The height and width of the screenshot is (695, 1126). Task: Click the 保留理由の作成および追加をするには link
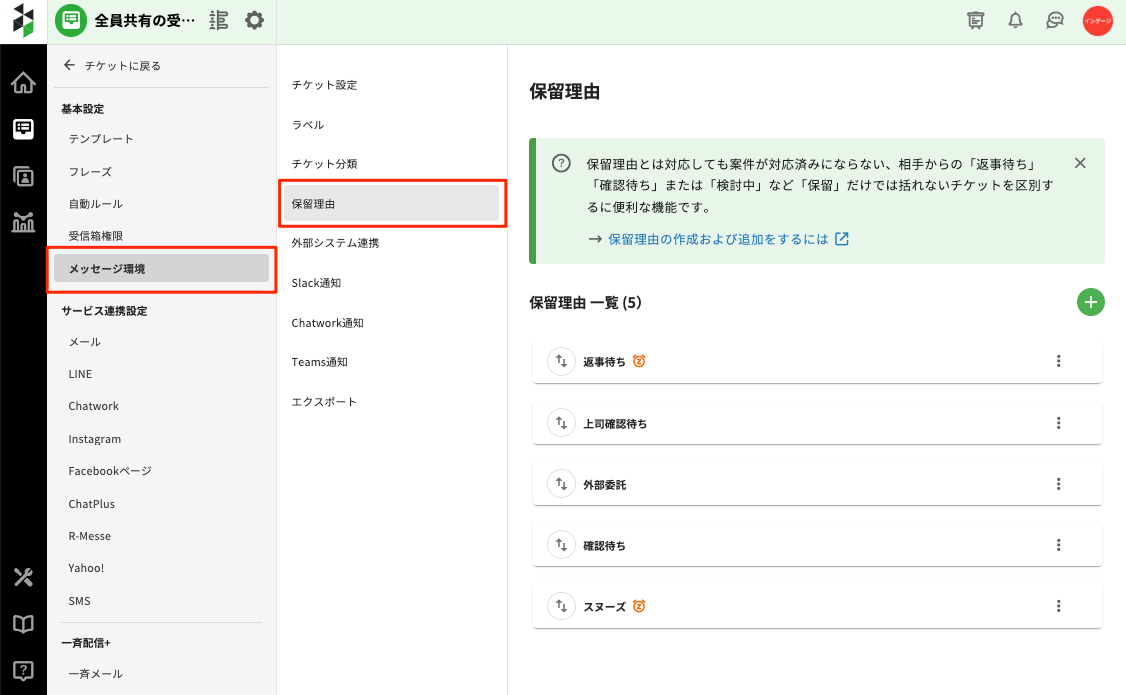tap(718, 239)
